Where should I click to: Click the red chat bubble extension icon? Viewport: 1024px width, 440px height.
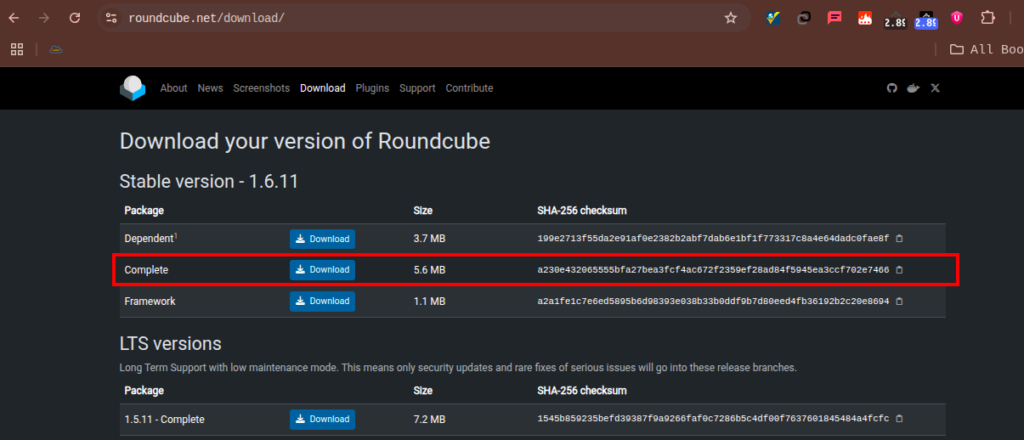click(834, 18)
